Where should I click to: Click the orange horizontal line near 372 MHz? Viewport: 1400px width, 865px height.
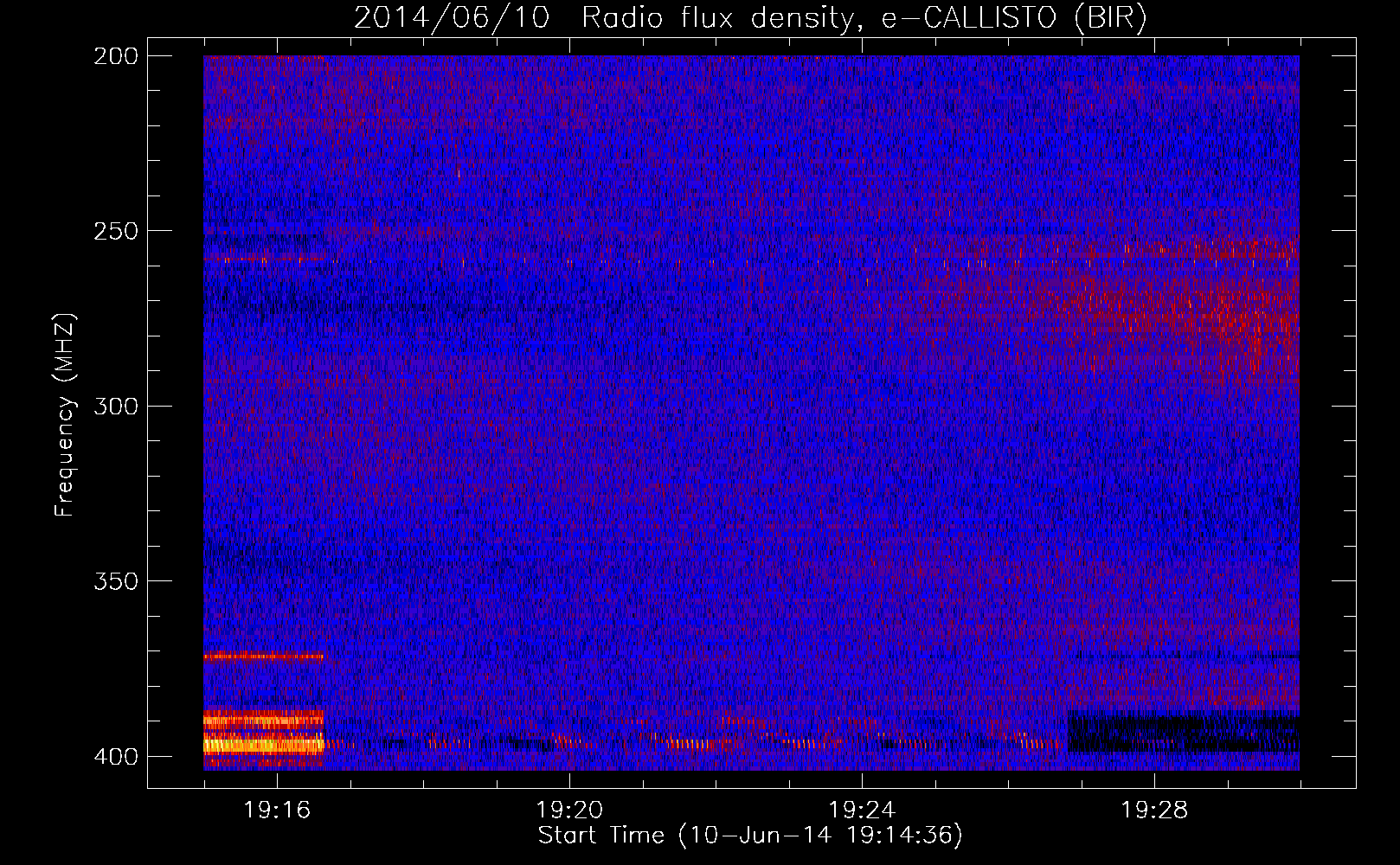click(263, 657)
